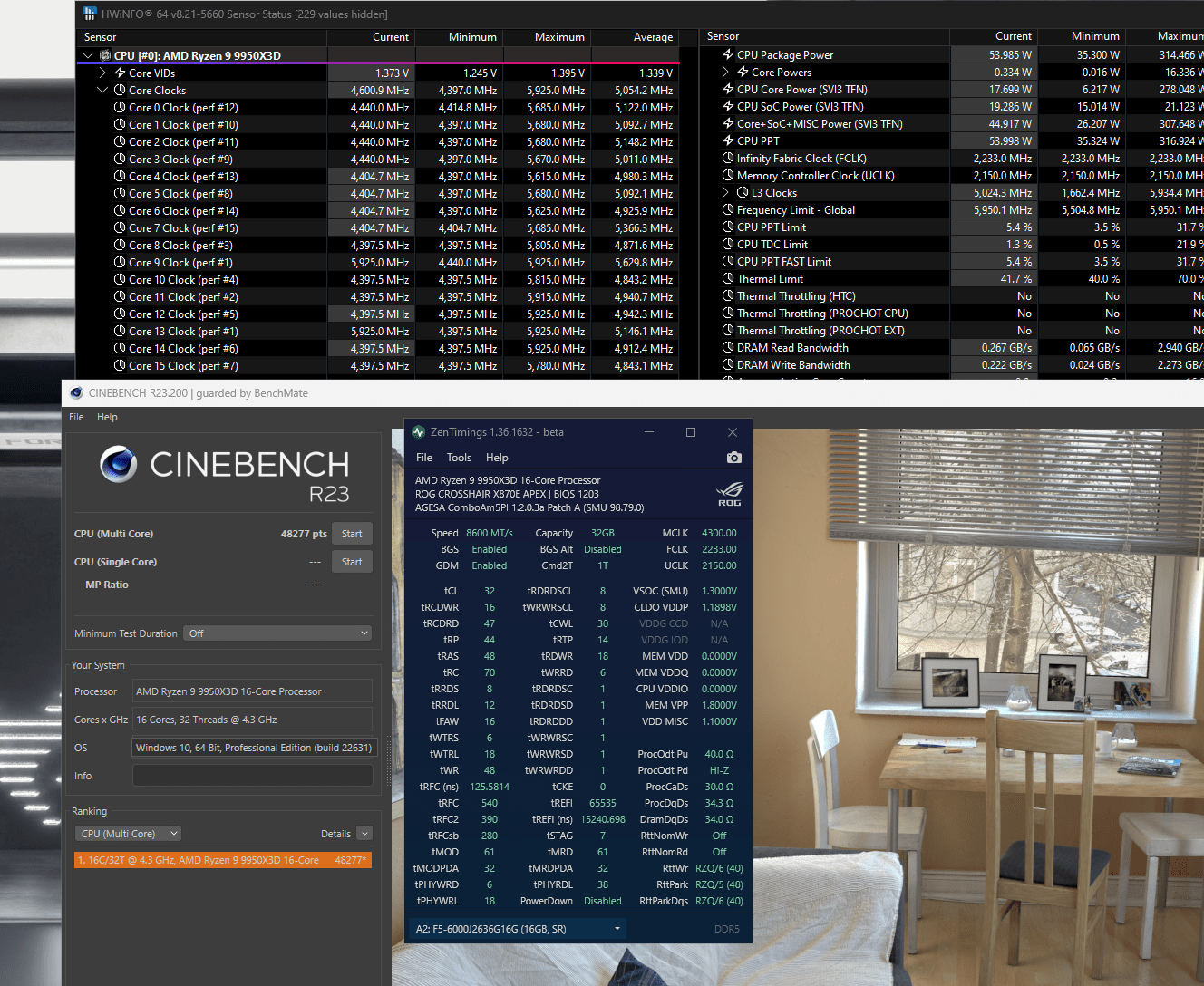Click the Cinebench title bar app icon

[76, 392]
